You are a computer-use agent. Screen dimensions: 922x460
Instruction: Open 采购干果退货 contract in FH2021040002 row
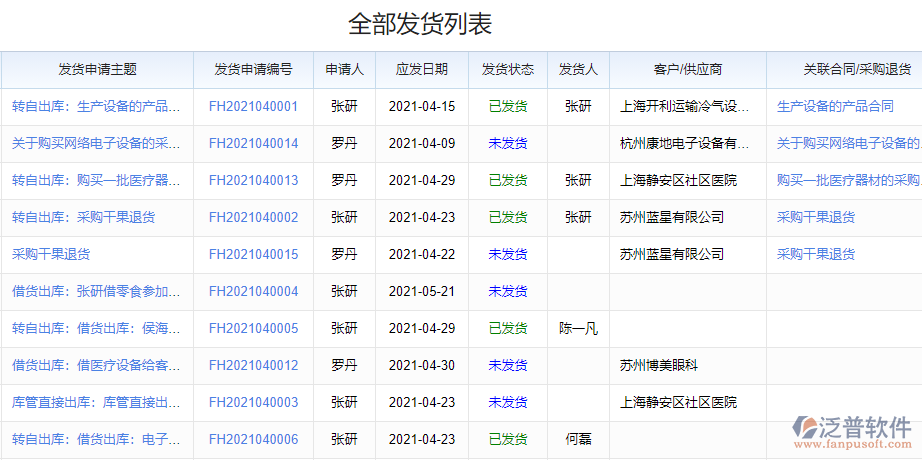point(816,218)
